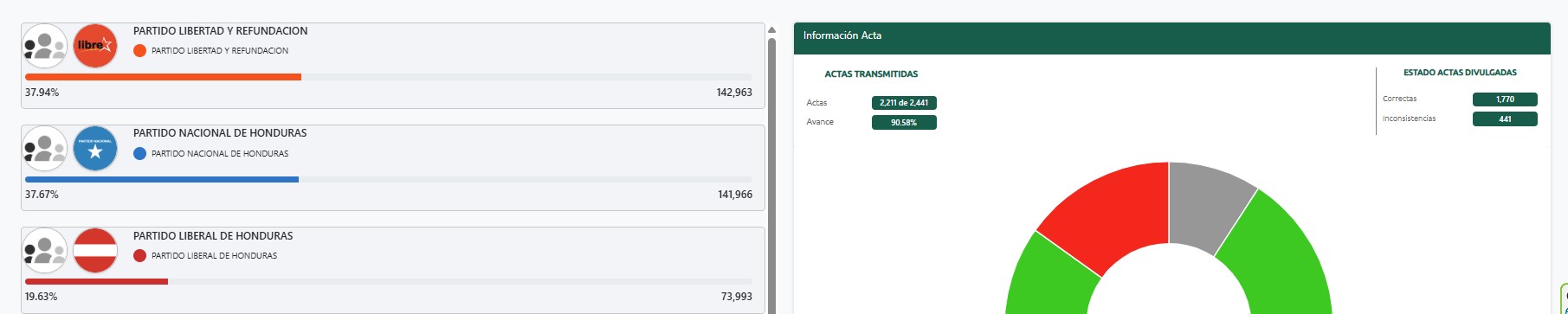Click the 37.94% percentage text
This screenshot has height=314, width=1568.
pyautogui.click(x=42, y=93)
